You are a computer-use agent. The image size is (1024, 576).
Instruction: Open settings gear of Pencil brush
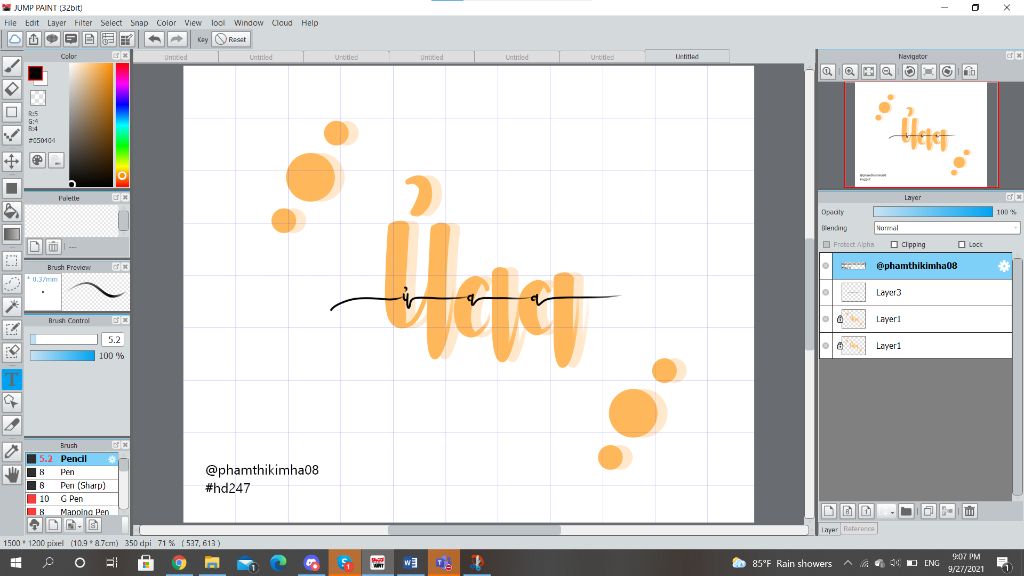click(112, 459)
